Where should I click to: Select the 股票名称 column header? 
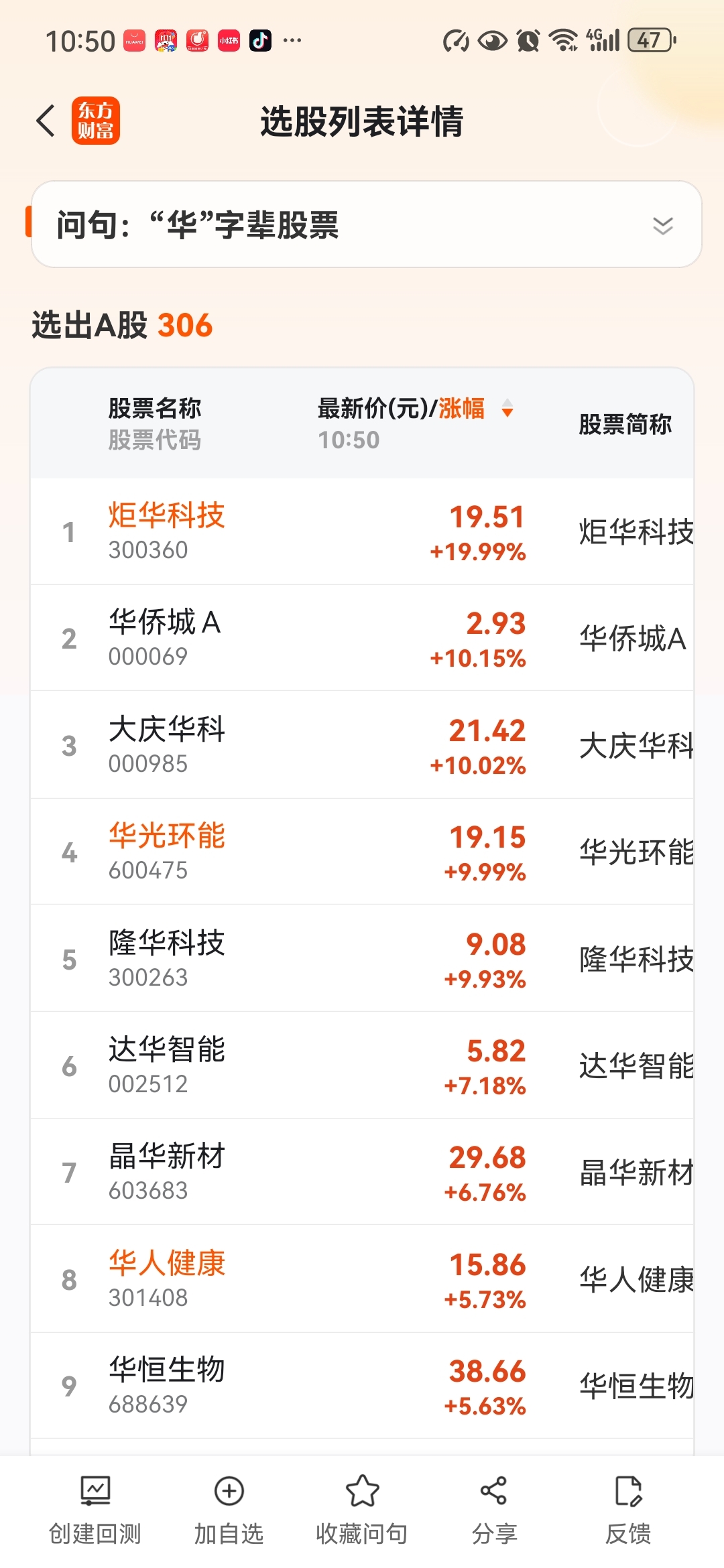(x=155, y=408)
